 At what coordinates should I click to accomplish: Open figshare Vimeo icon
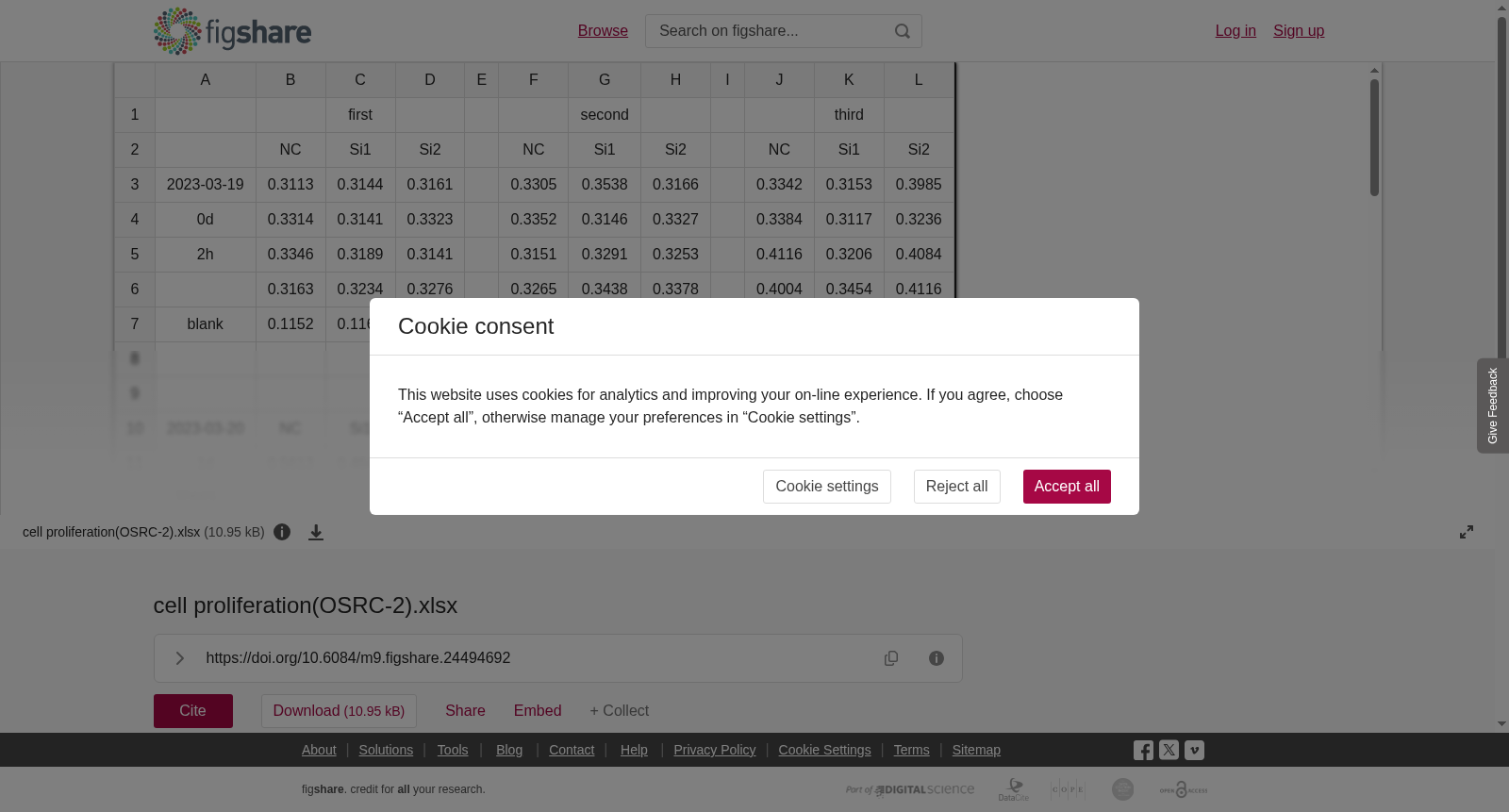[x=1194, y=751]
